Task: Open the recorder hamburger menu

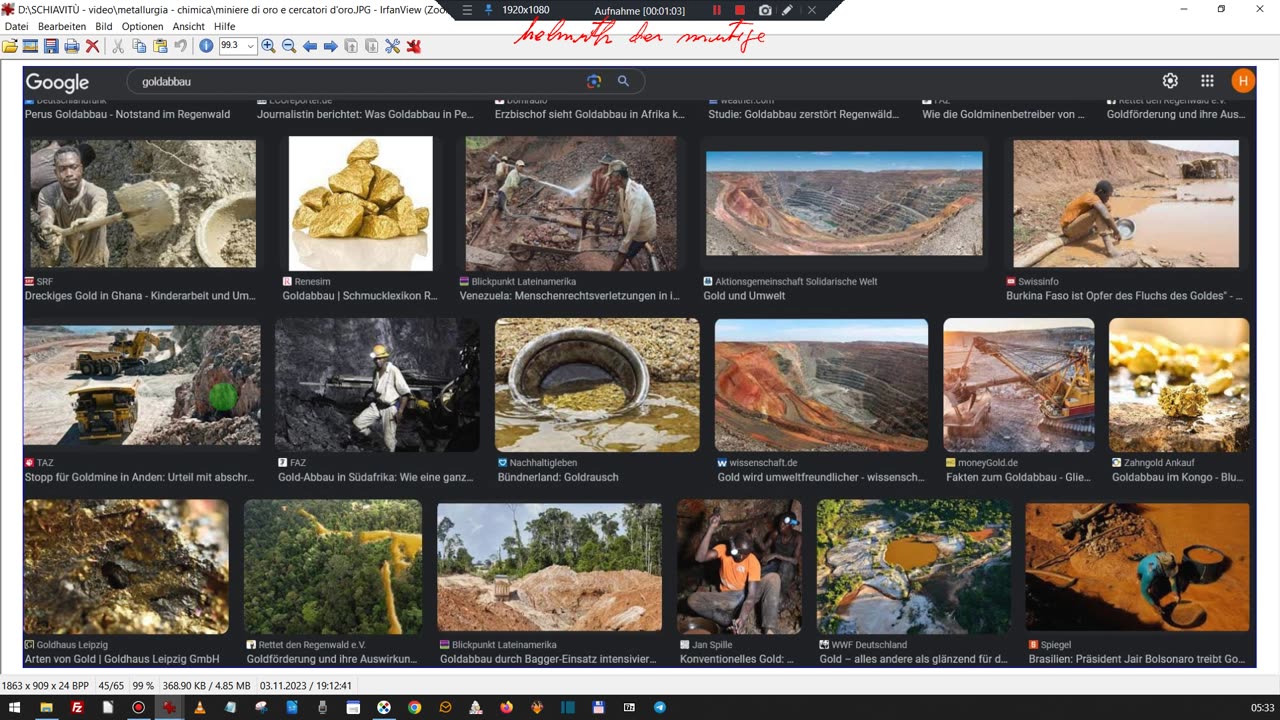Action: click(x=466, y=10)
